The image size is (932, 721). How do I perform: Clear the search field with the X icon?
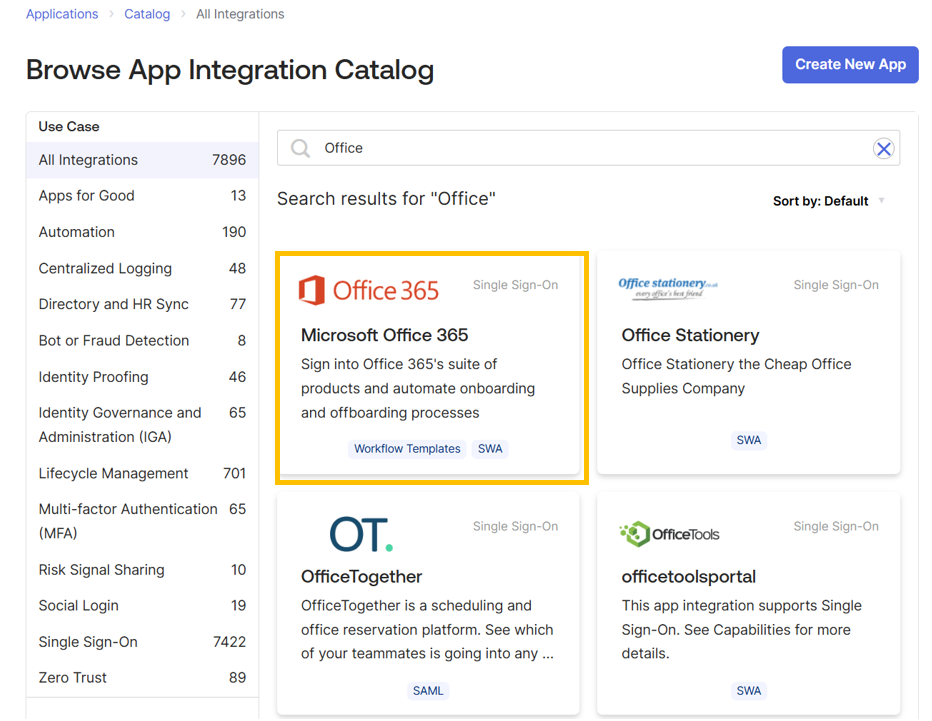tap(883, 149)
